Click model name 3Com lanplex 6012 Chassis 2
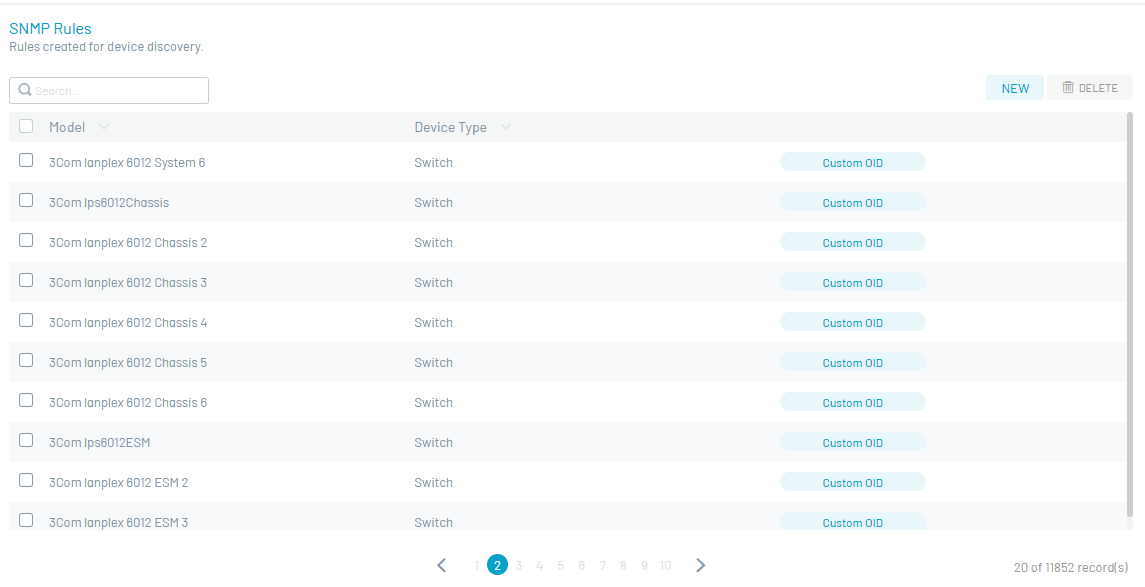 point(128,242)
